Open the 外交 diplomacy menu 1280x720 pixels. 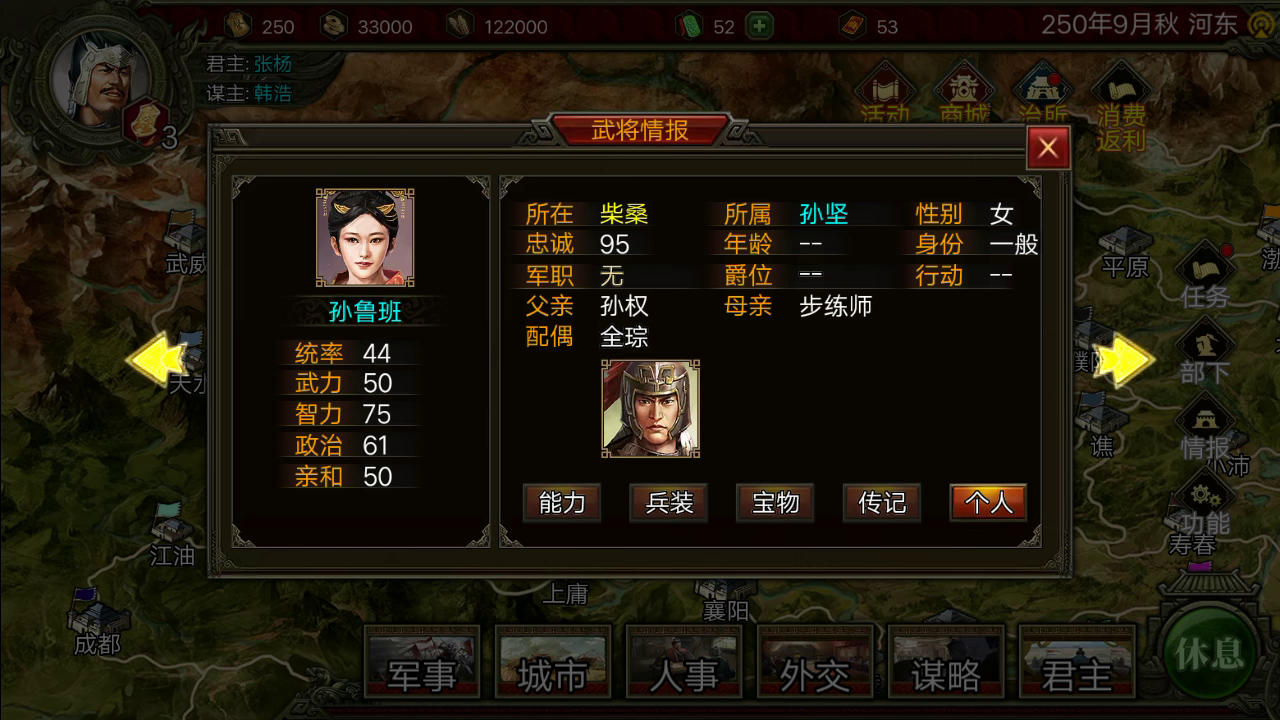click(815, 662)
